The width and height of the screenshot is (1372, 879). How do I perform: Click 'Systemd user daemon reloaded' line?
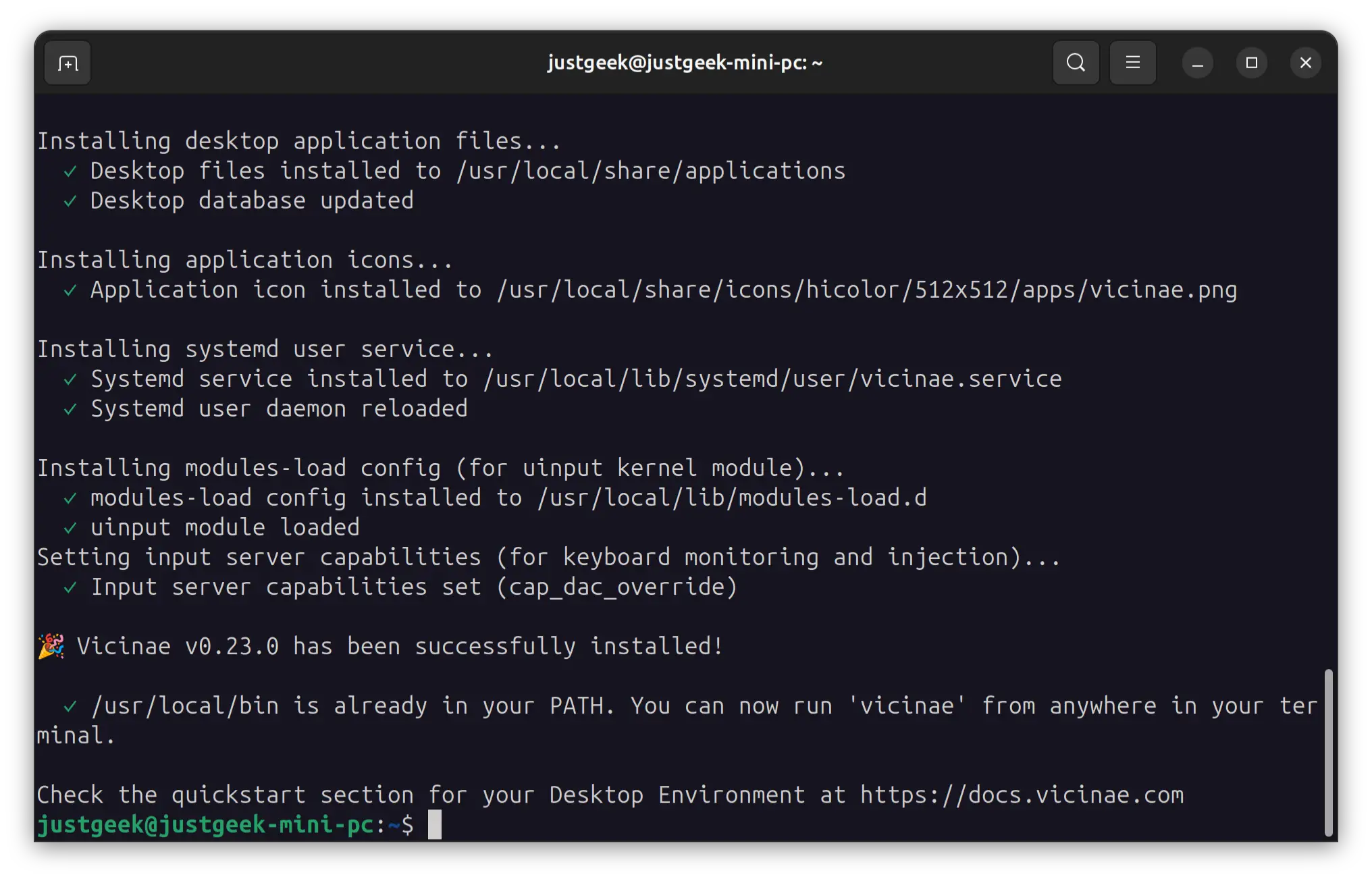click(279, 408)
